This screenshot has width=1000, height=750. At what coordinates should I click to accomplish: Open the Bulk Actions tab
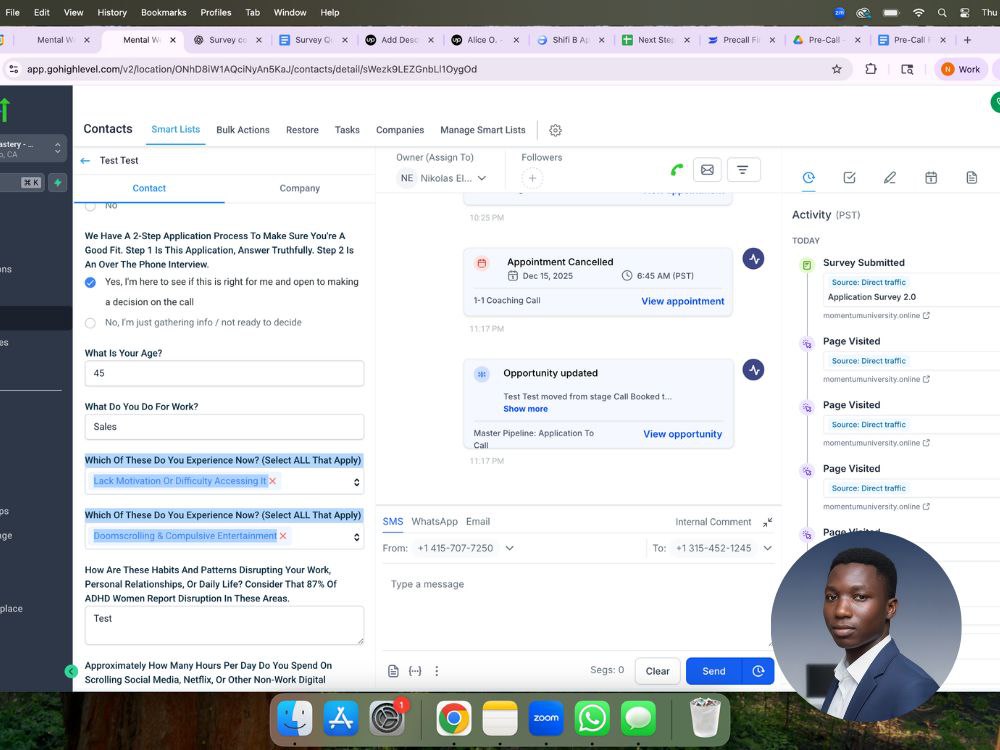click(243, 129)
